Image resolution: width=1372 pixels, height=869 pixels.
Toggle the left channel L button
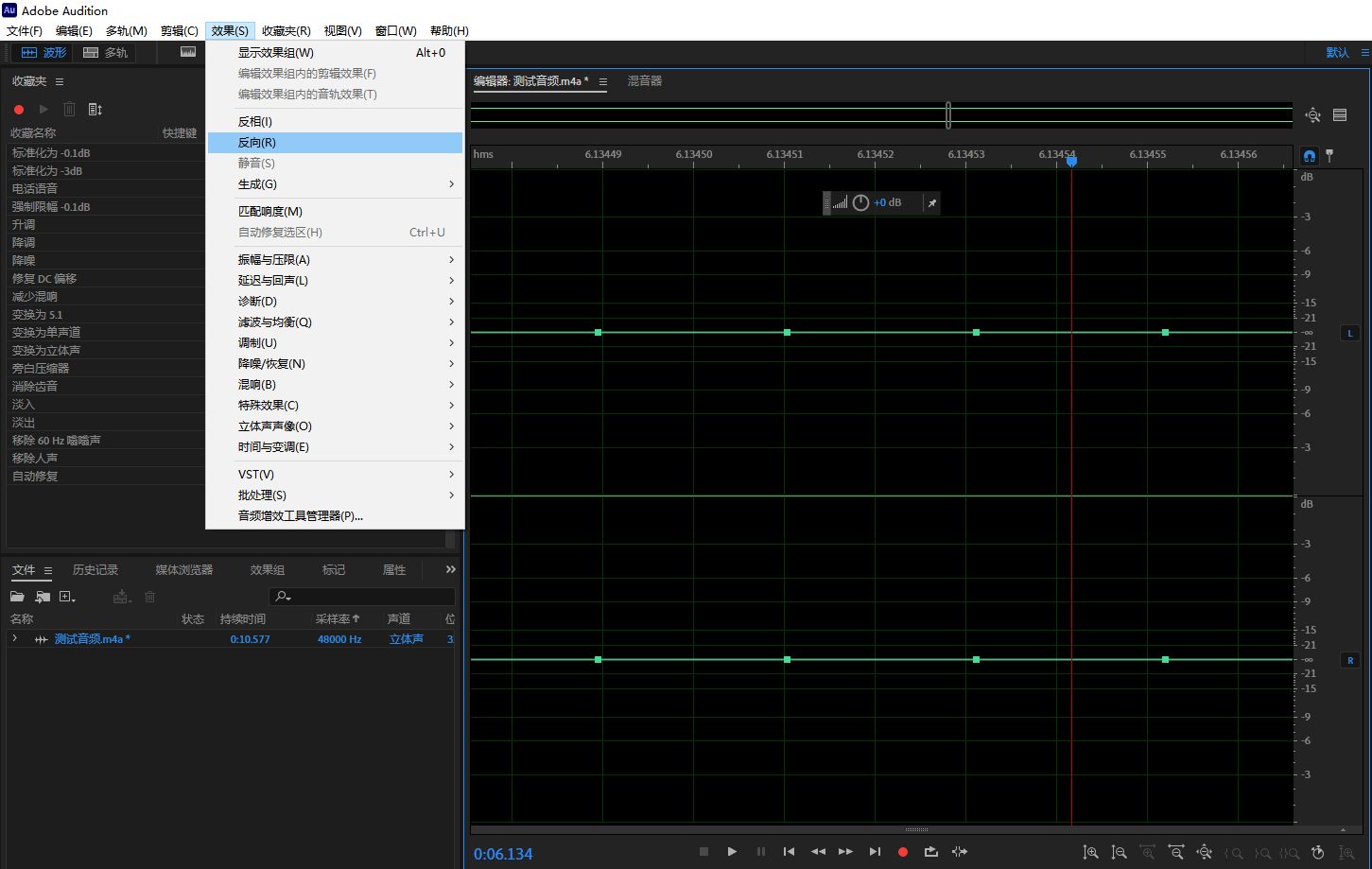tap(1349, 333)
